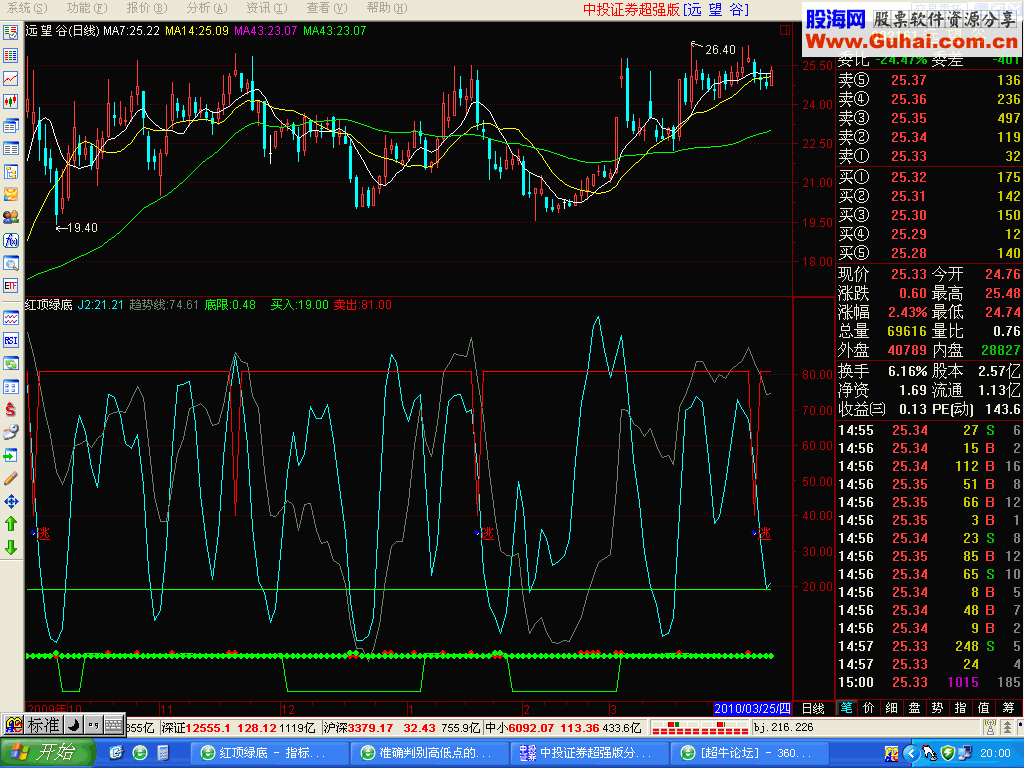Click the green arrow import window icon

coord(11,455)
